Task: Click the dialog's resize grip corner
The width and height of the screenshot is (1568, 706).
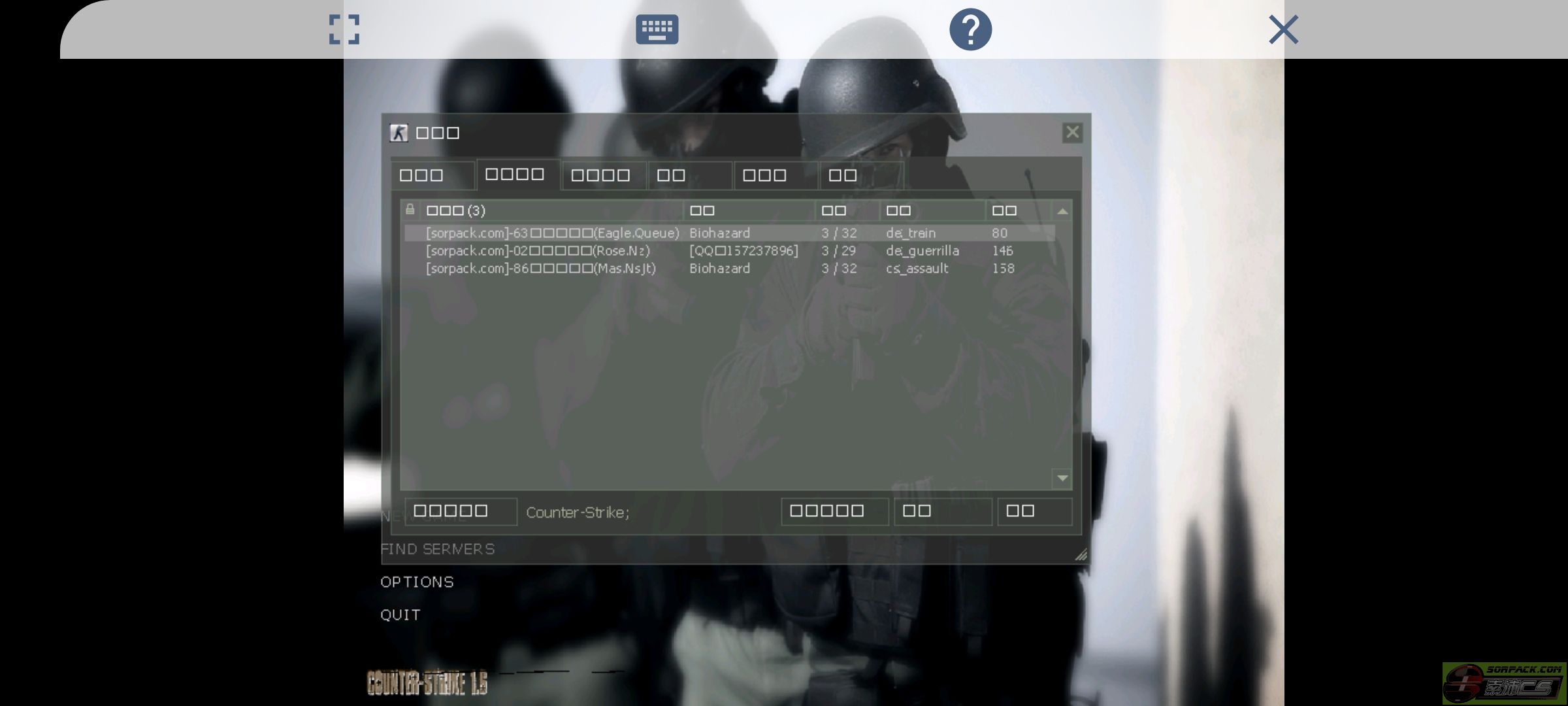Action: pos(1081,555)
